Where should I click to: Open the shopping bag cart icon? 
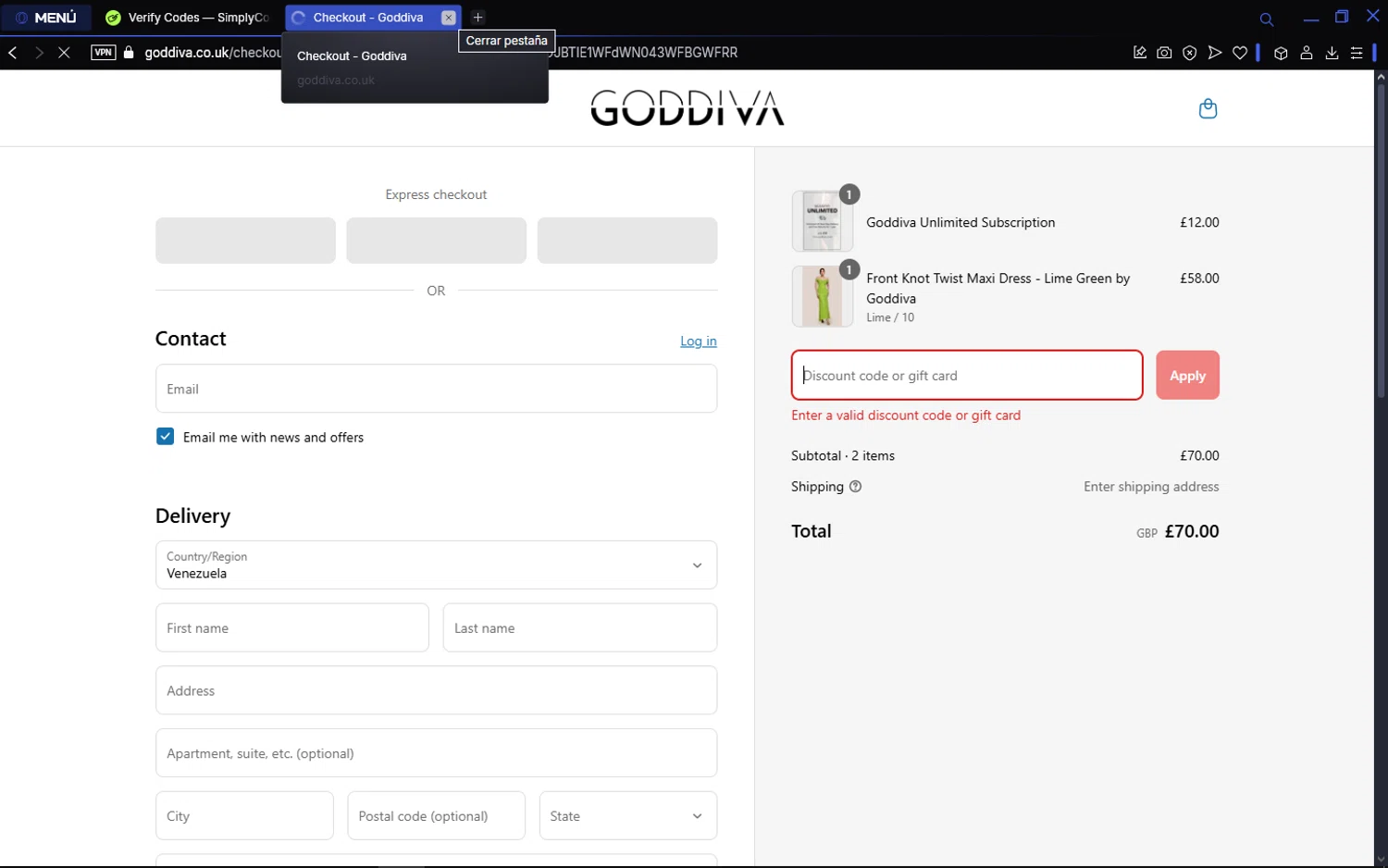coord(1208,108)
